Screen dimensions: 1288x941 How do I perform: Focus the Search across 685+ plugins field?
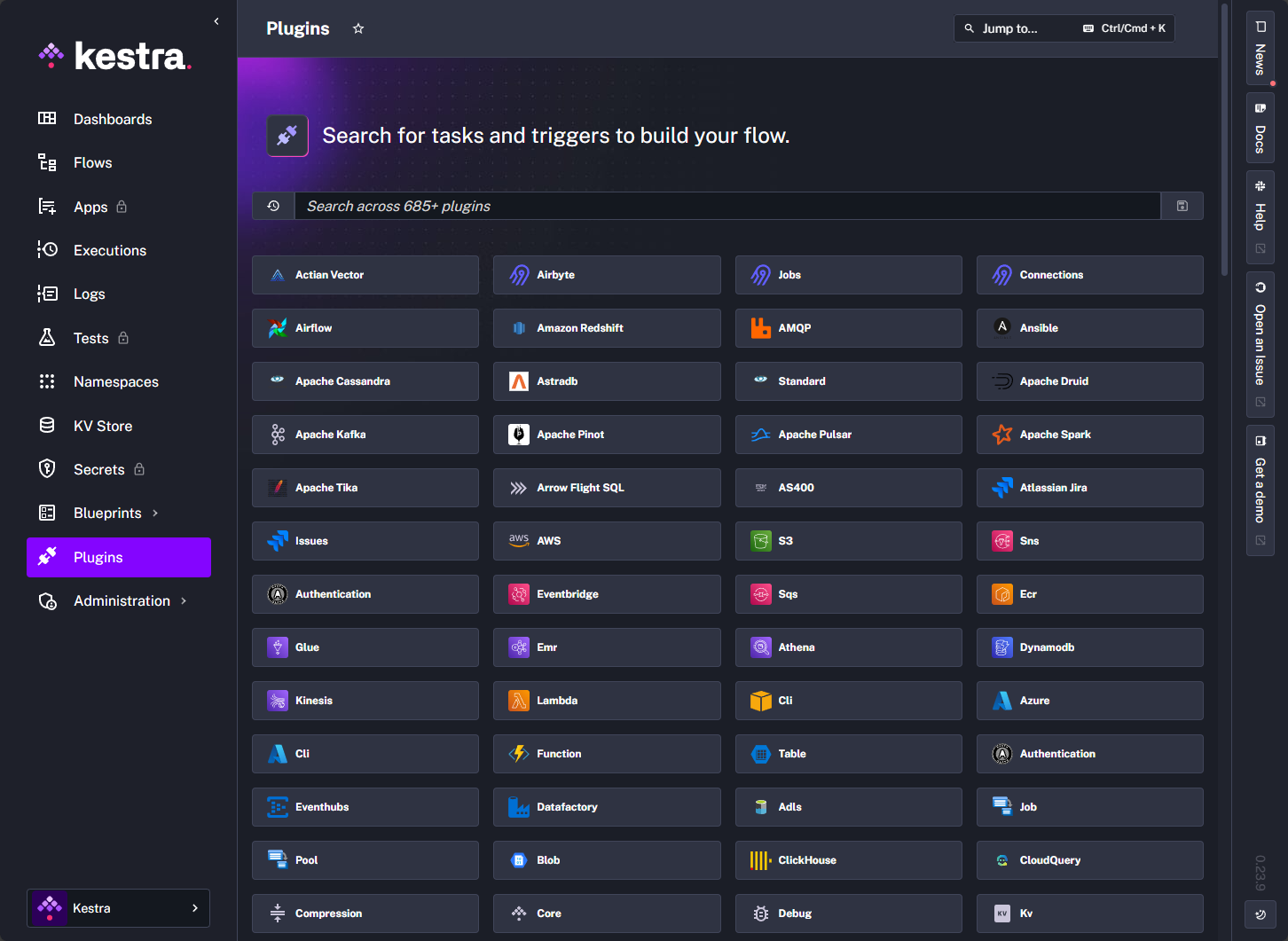tap(727, 206)
